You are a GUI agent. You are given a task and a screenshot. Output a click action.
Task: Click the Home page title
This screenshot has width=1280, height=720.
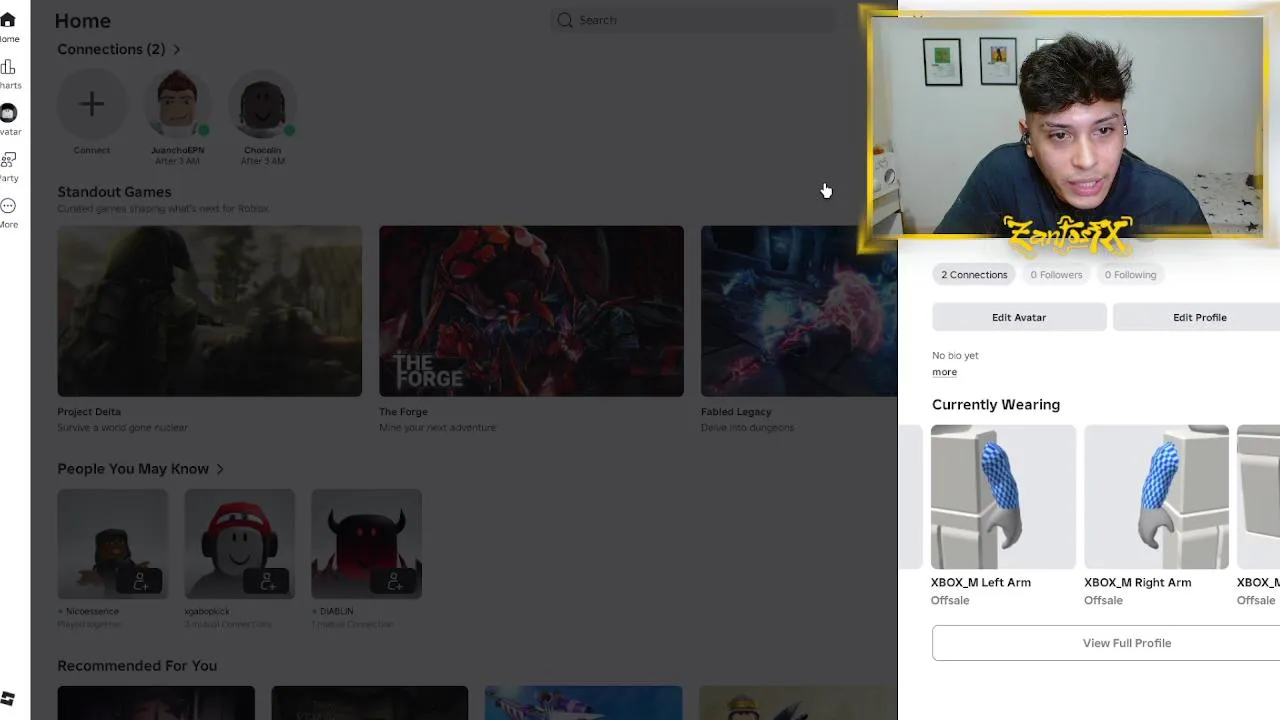tap(82, 21)
